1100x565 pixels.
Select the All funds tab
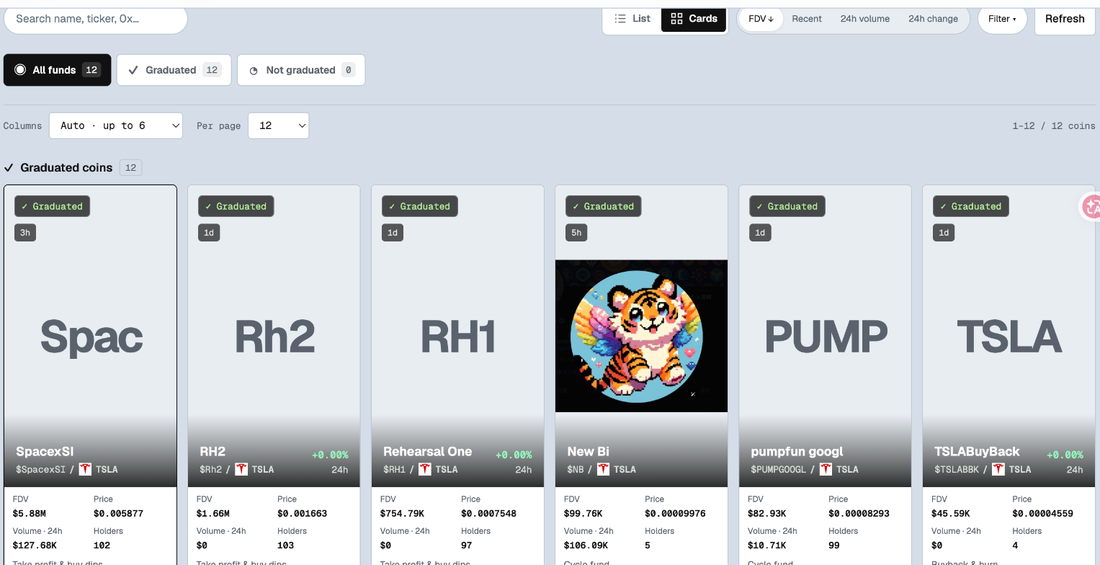[x=58, y=70]
